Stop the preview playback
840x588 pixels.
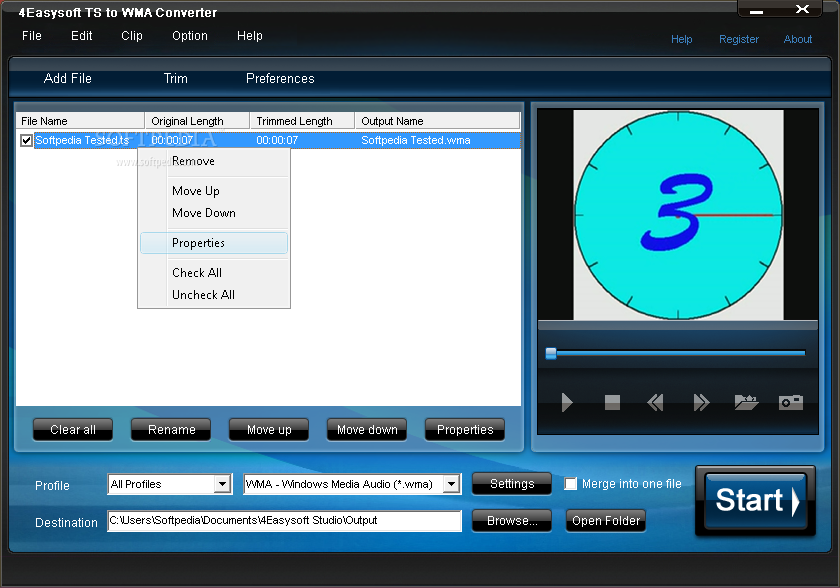(612, 402)
